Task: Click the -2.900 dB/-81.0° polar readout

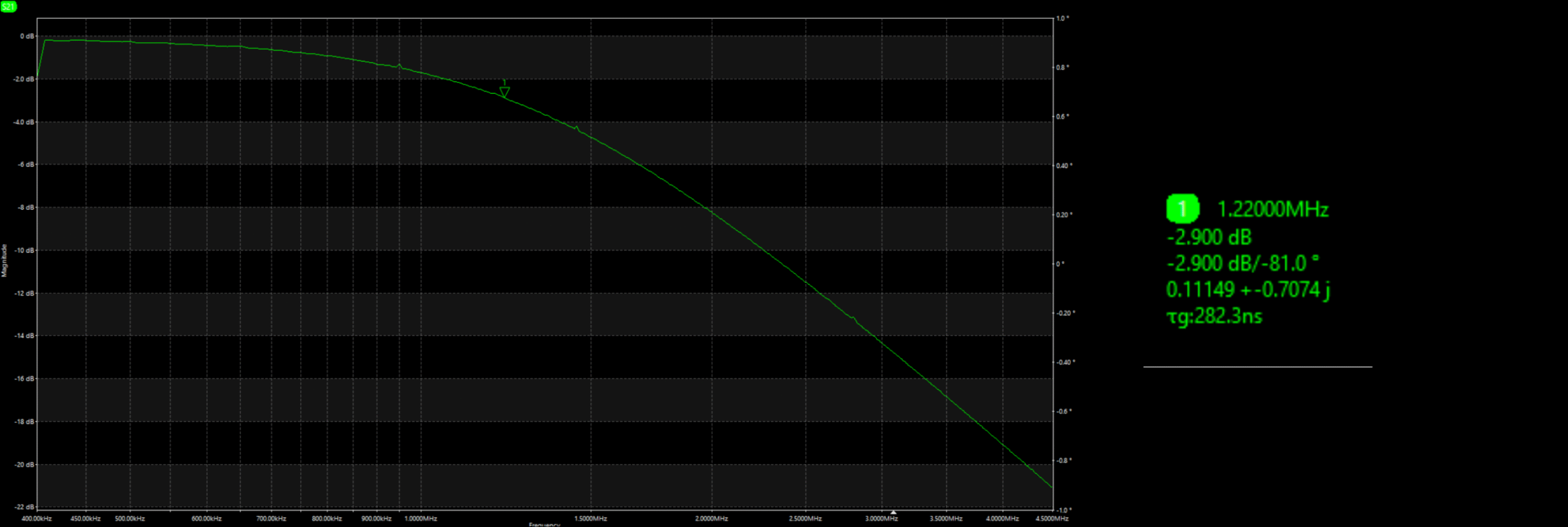Action: [x=1242, y=263]
